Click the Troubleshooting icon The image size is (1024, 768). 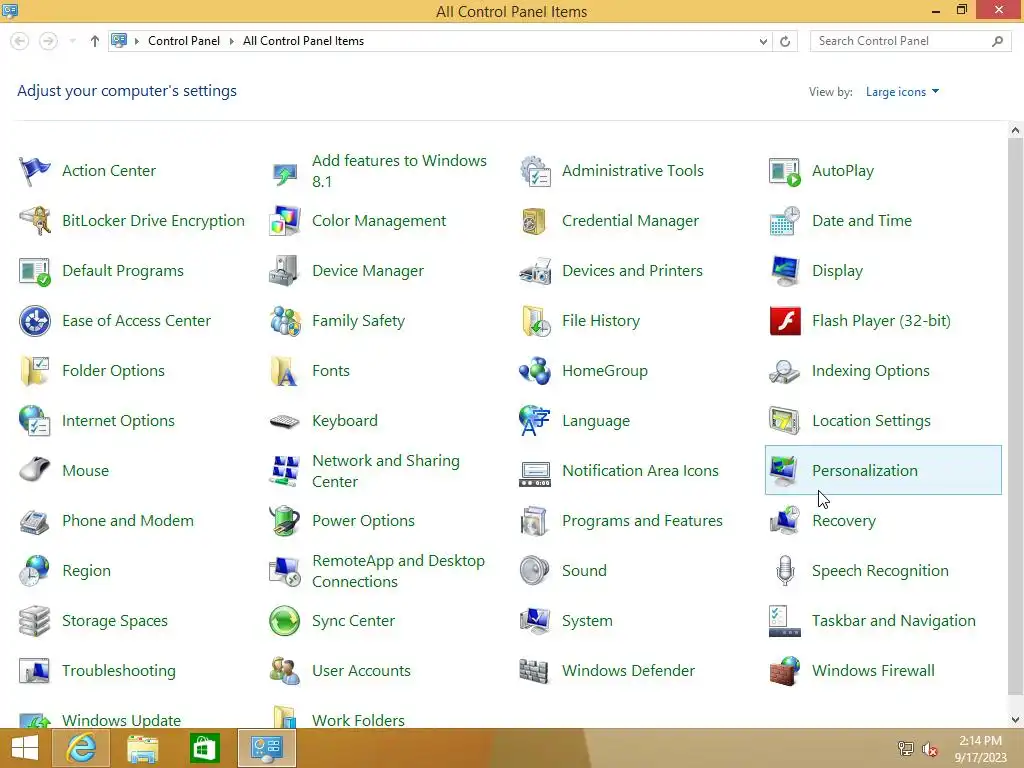[x=35, y=671]
